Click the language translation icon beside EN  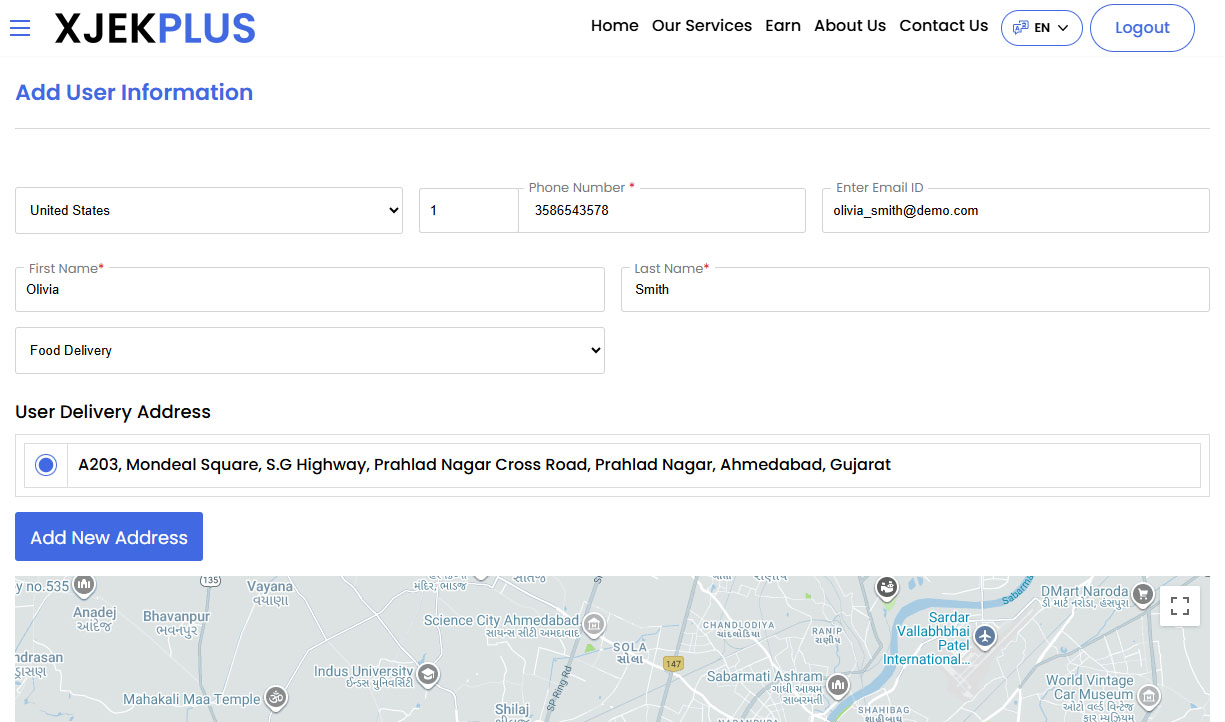(1021, 28)
